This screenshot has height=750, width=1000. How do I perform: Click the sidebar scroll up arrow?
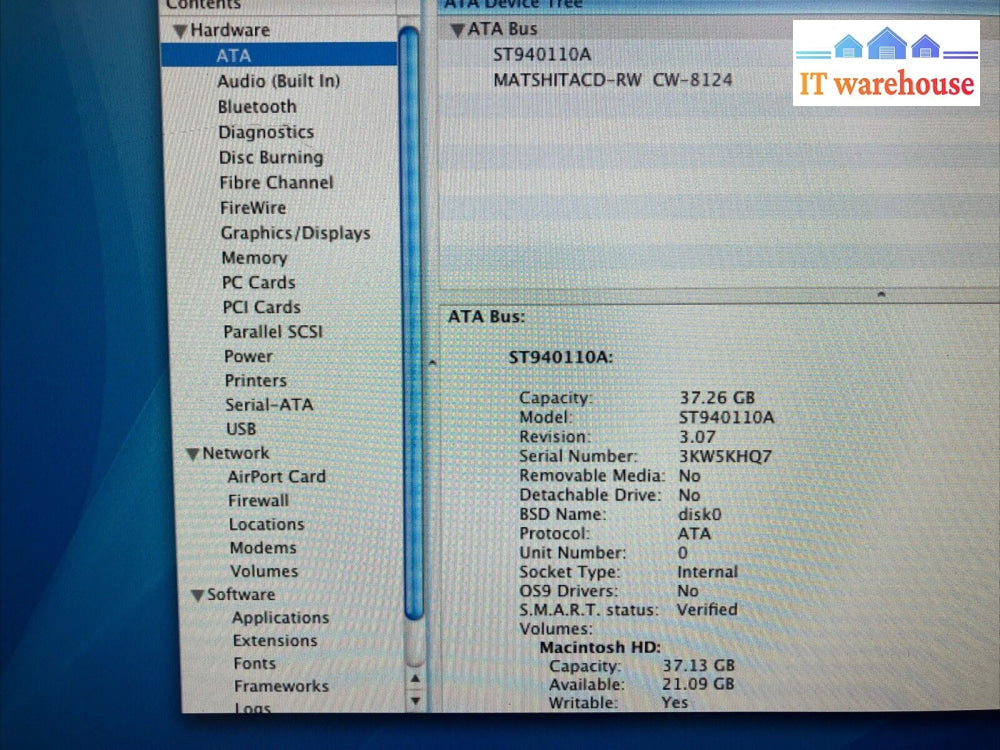click(x=416, y=680)
